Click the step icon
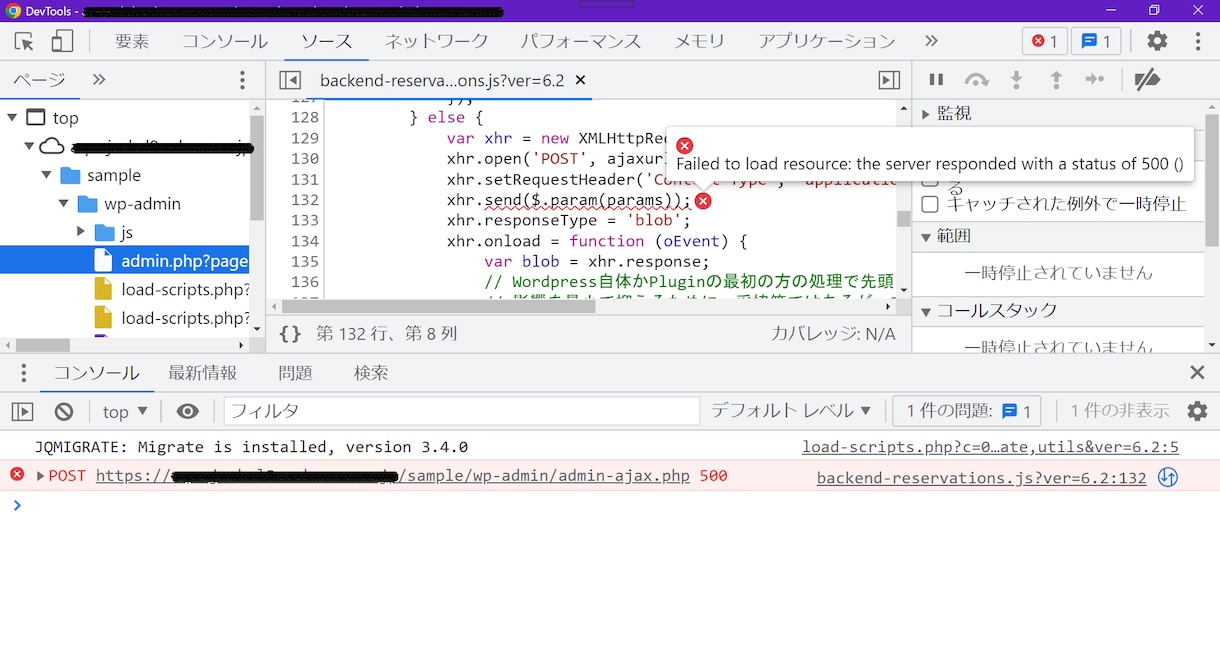 click(1095, 80)
